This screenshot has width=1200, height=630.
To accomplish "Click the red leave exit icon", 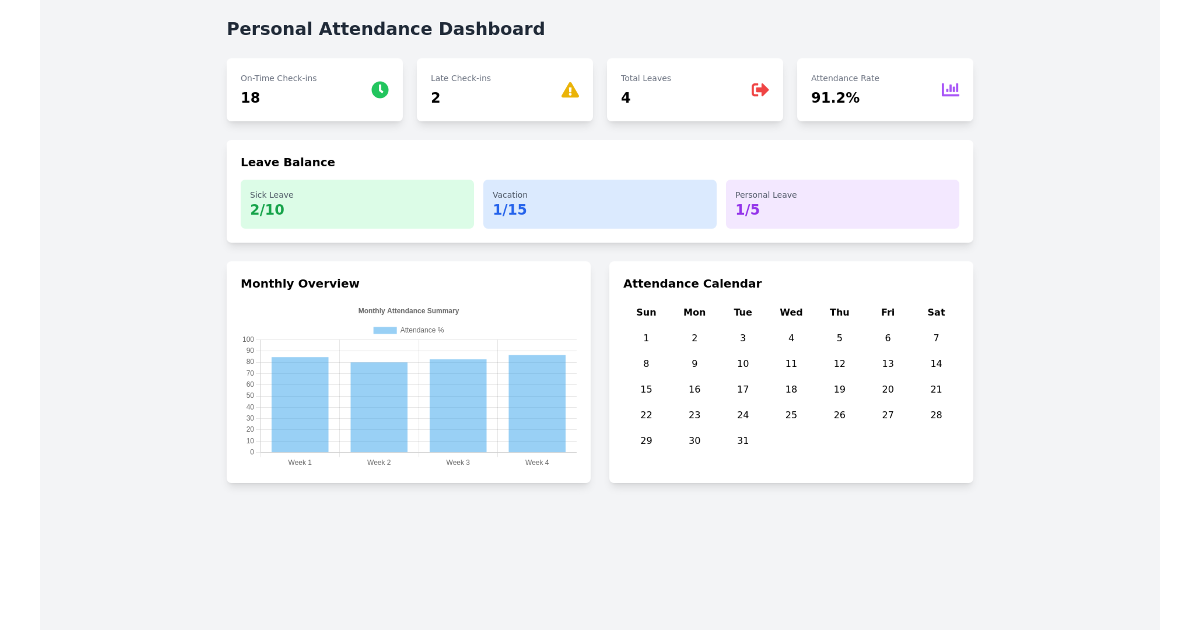I will 760,89.
